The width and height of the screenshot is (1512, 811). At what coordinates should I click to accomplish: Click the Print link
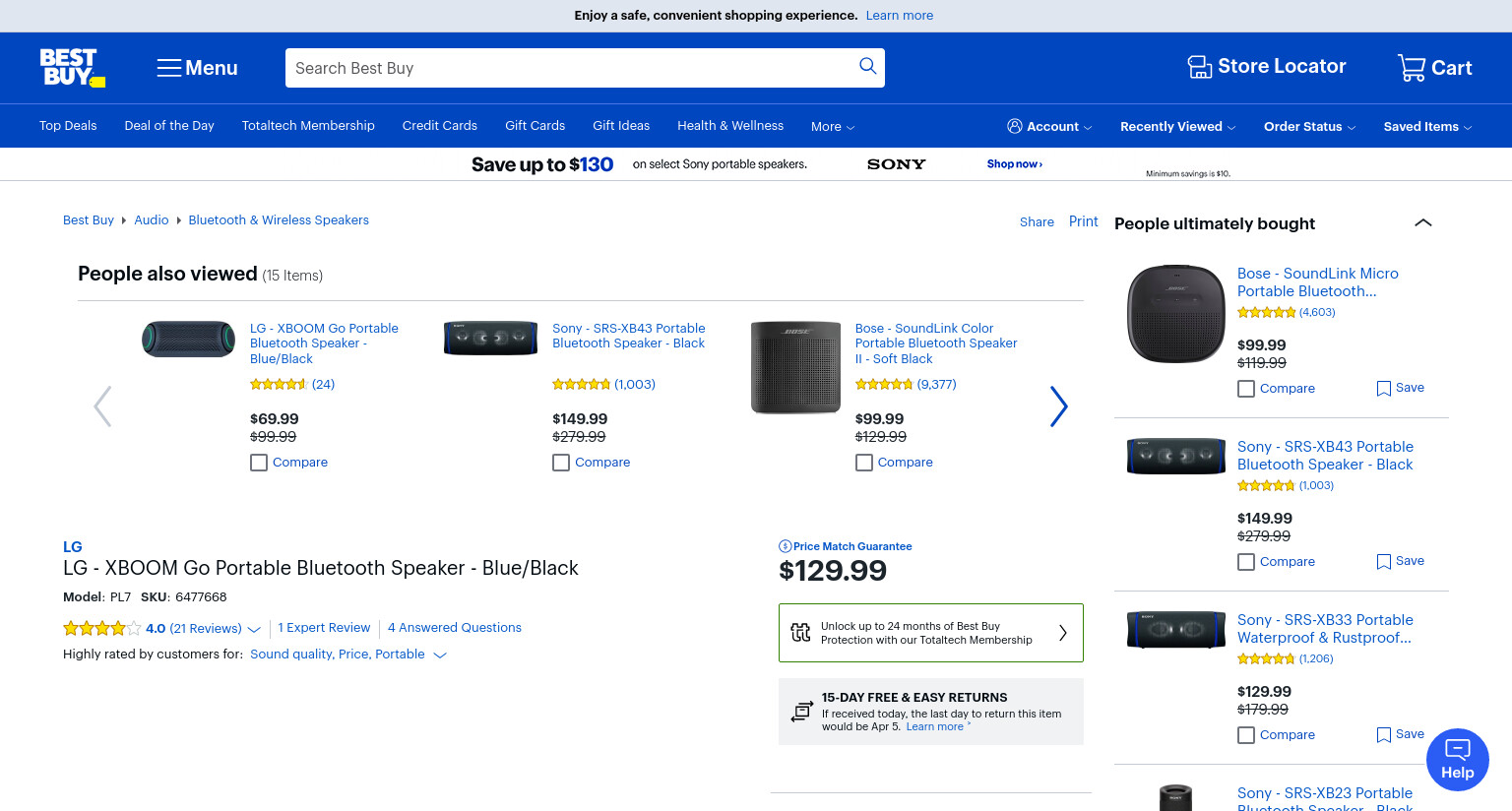(1084, 221)
